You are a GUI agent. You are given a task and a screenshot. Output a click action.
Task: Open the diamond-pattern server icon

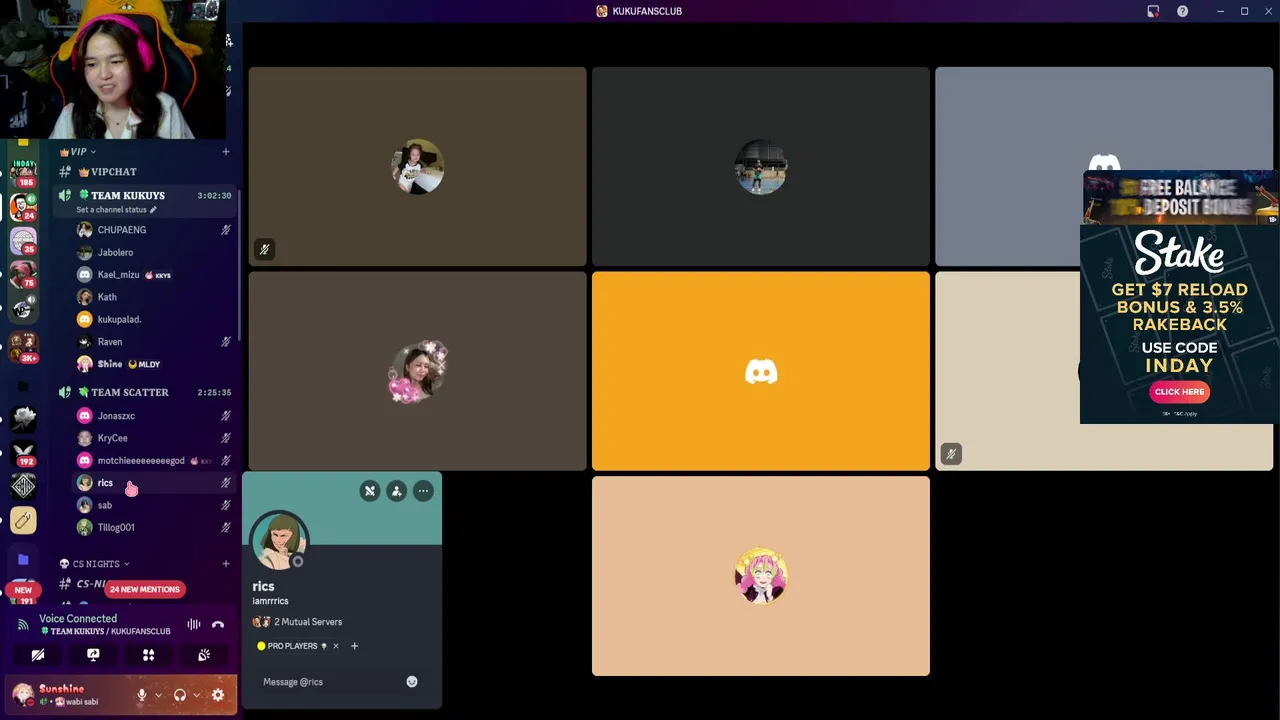(23, 486)
